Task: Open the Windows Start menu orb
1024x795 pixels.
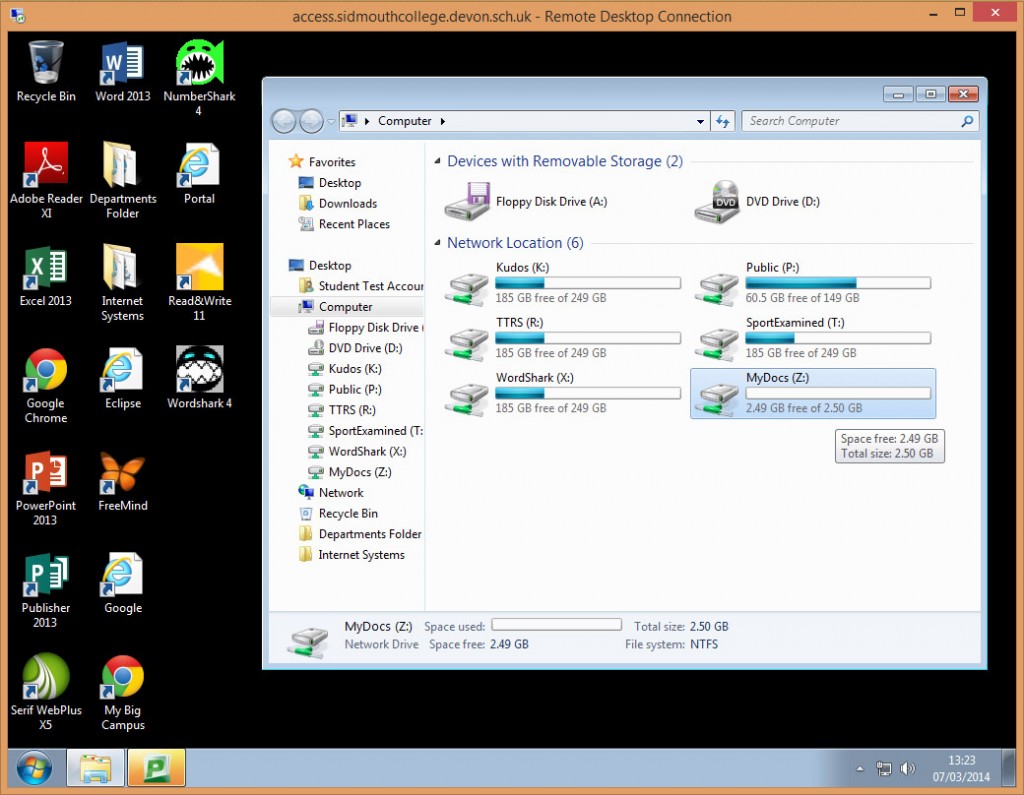Action: point(35,769)
